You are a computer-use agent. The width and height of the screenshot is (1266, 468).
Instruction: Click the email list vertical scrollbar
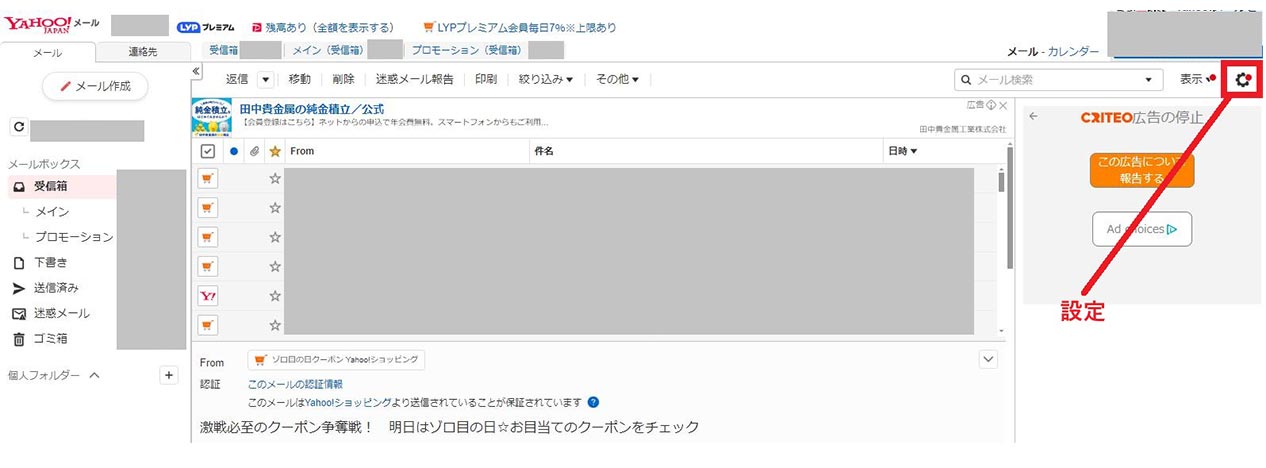pos(1001,250)
